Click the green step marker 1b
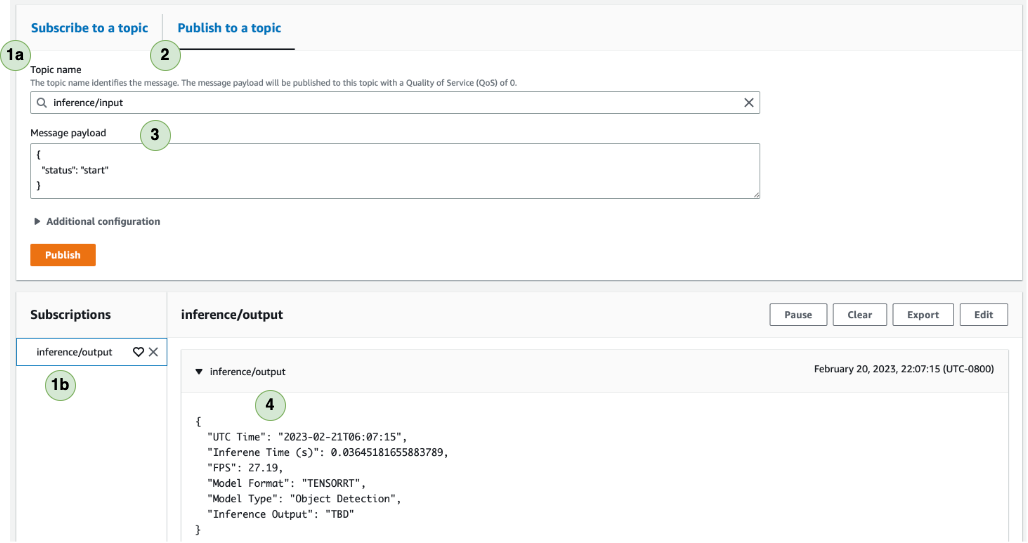The height and width of the screenshot is (543, 1028). click(60, 385)
